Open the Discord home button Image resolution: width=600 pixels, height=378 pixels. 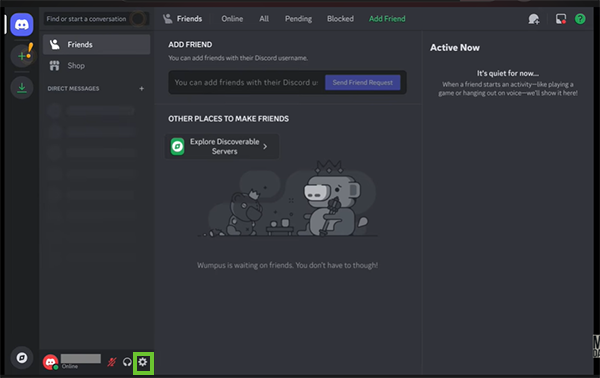click(22, 24)
